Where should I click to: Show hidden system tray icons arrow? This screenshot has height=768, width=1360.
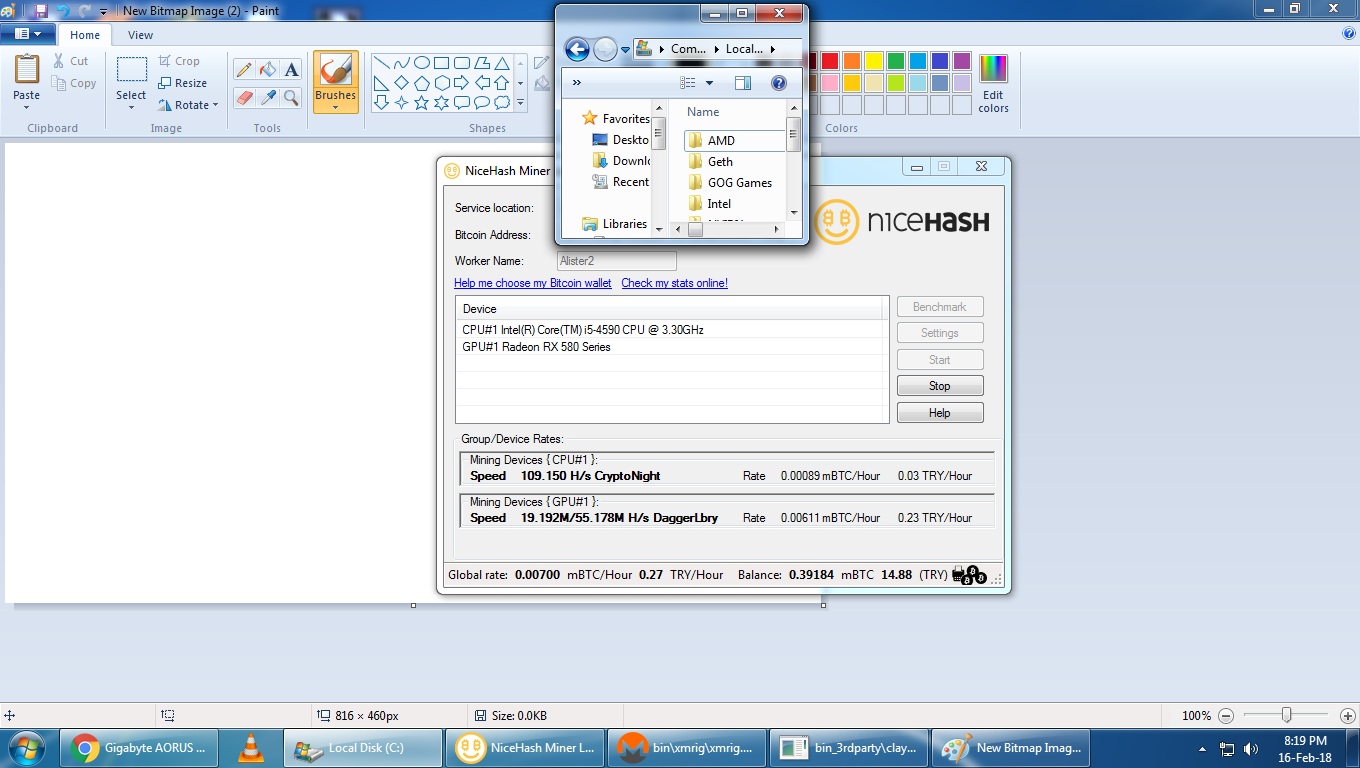[1203, 748]
